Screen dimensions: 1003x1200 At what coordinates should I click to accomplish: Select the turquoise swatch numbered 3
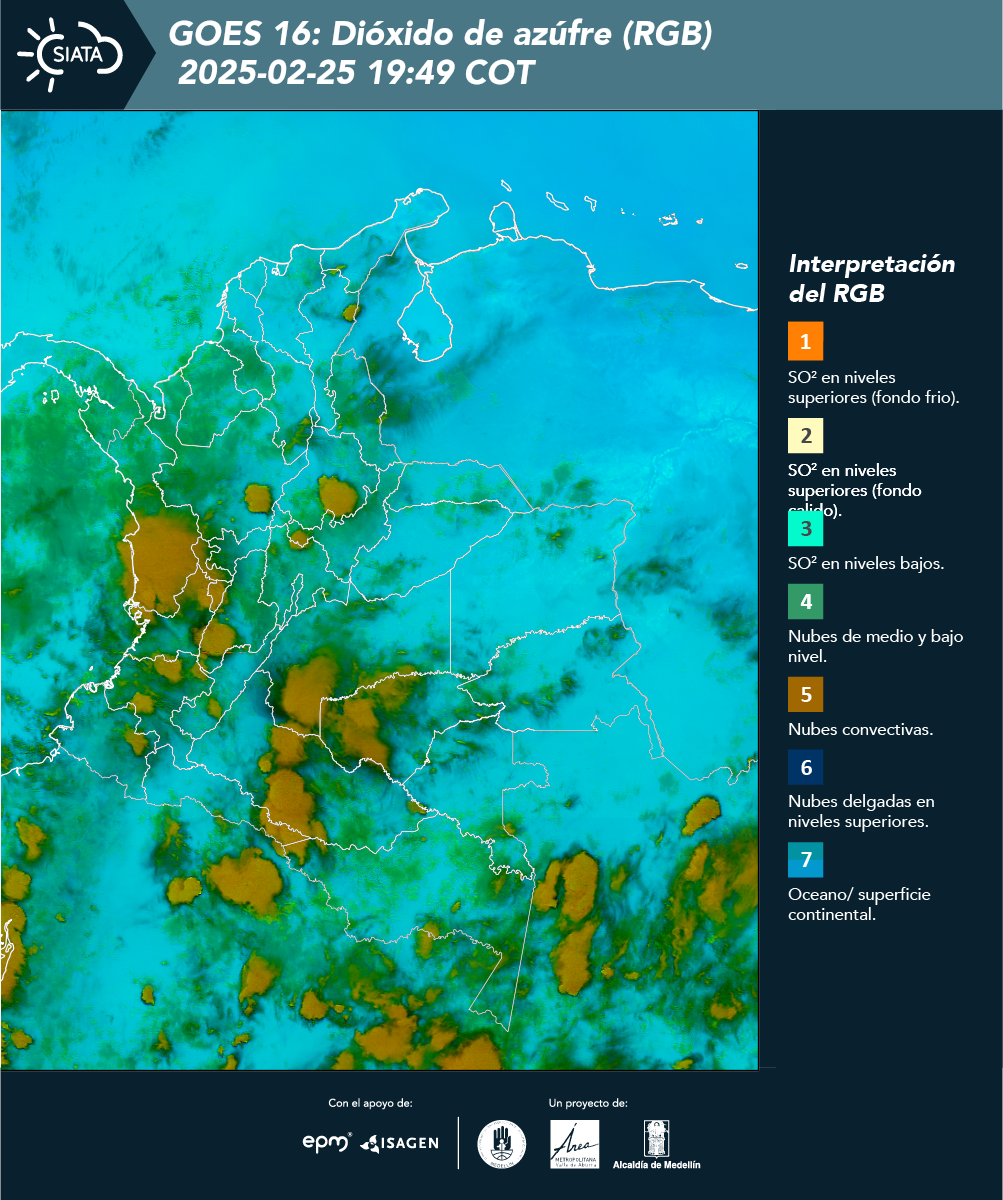tap(805, 527)
